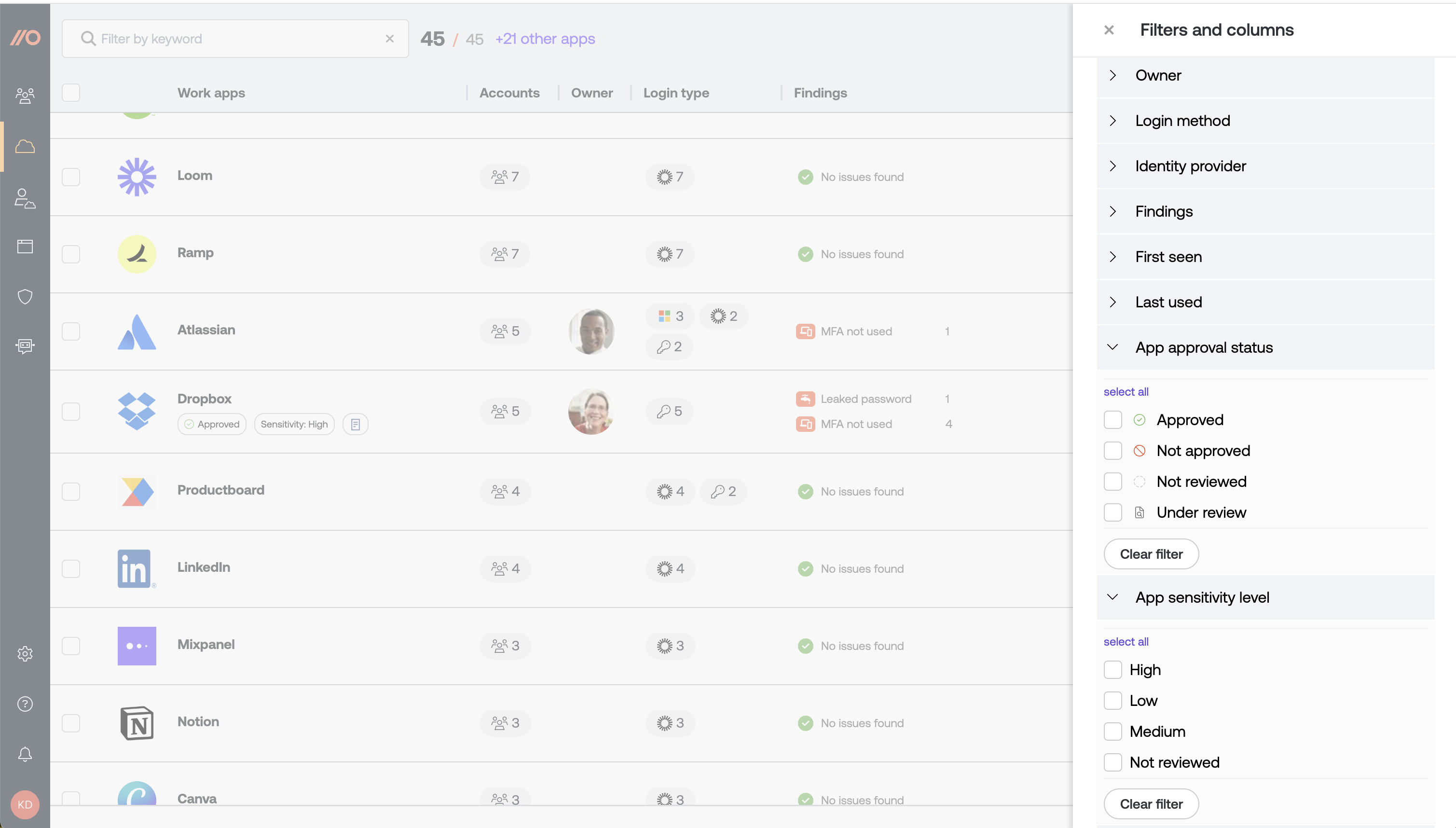
Task: Click the Productboard app icon
Action: click(x=136, y=491)
